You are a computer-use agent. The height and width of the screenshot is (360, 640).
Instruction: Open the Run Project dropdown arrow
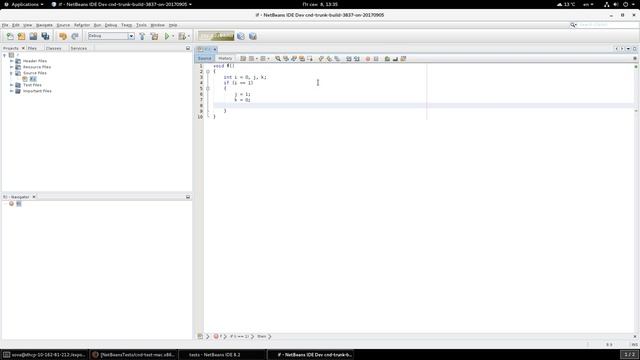click(173, 36)
